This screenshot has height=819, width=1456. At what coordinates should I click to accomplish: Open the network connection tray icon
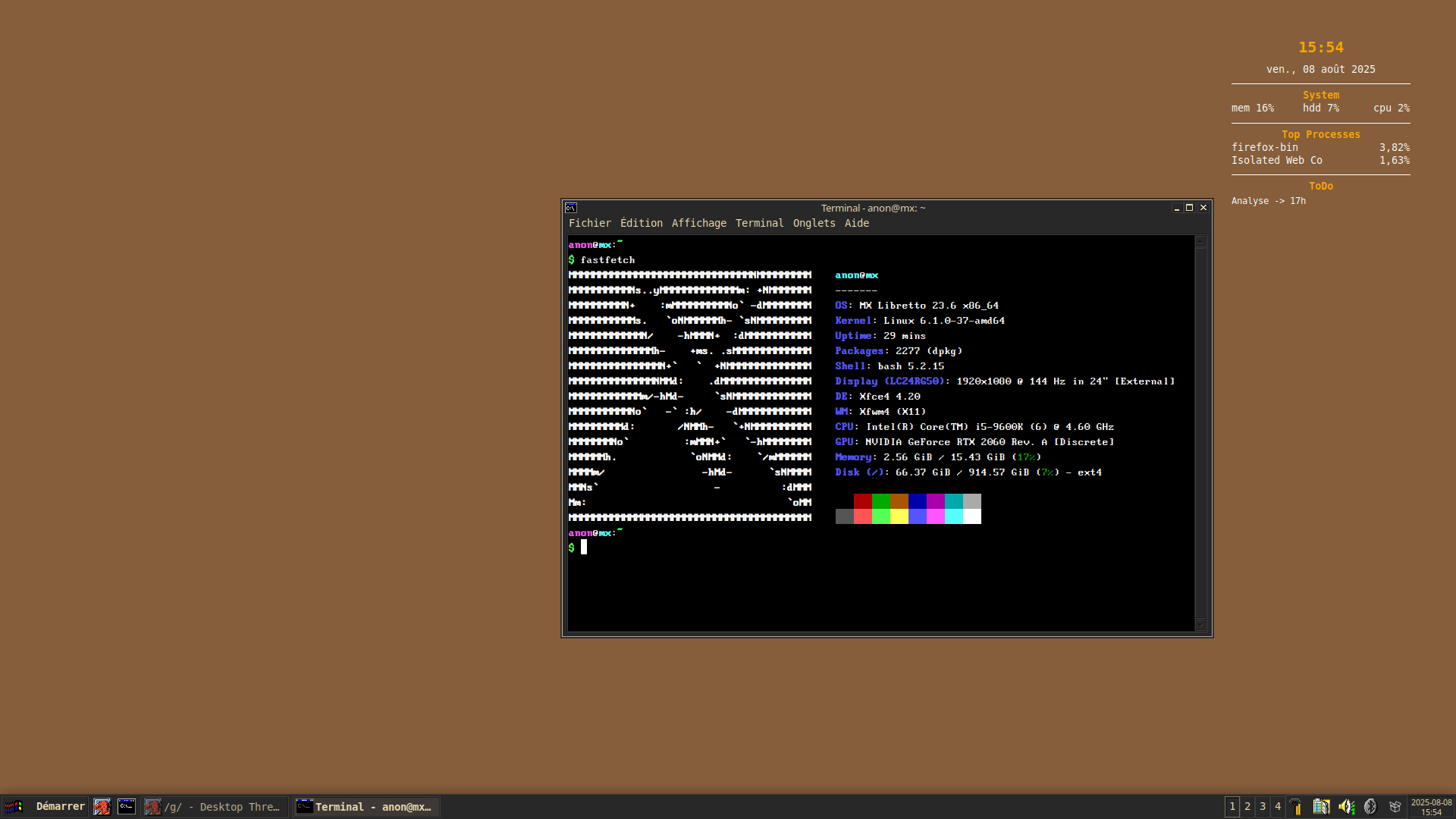[1296, 807]
